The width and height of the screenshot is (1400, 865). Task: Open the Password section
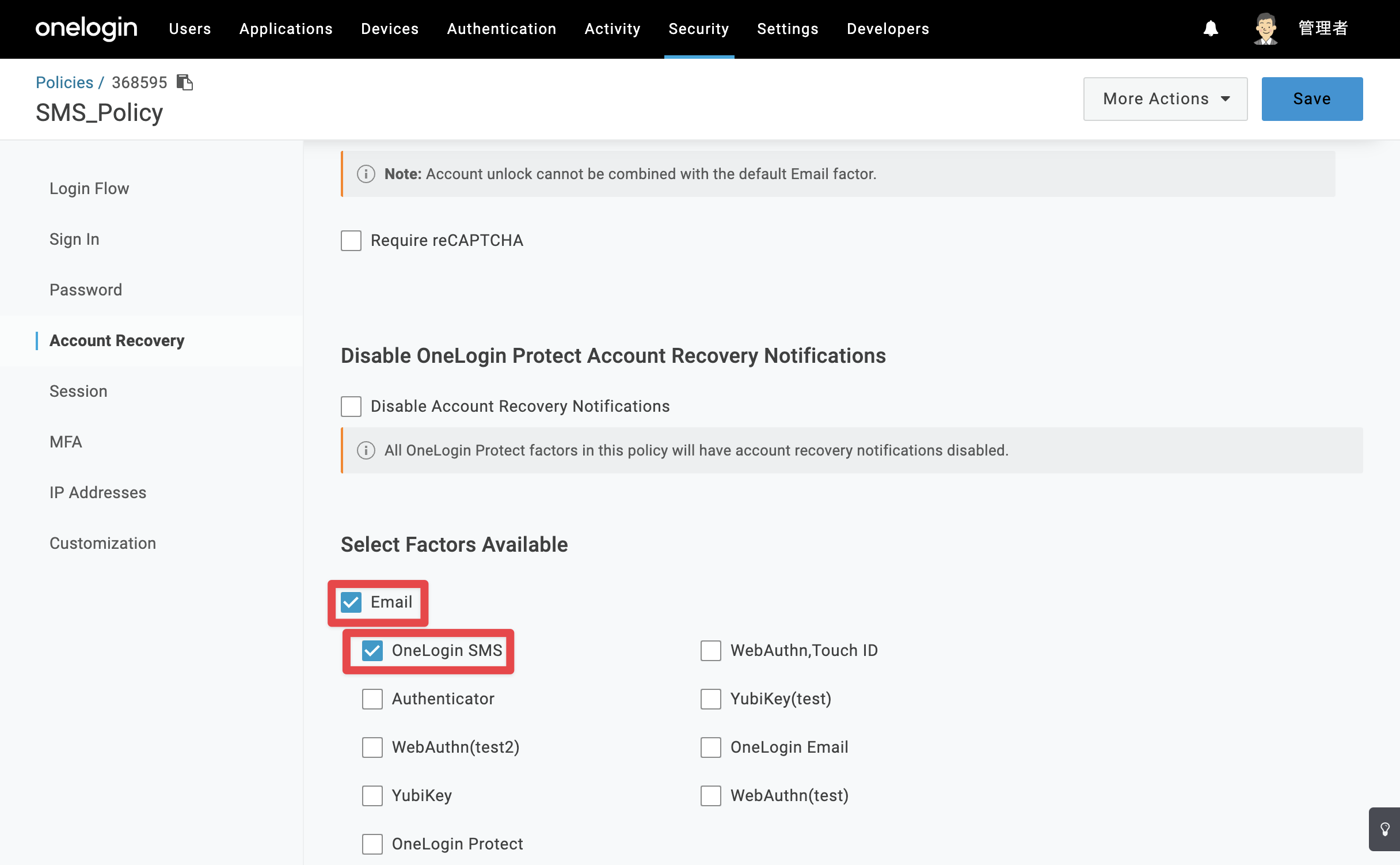pyautogui.click(x=86, y=290)
